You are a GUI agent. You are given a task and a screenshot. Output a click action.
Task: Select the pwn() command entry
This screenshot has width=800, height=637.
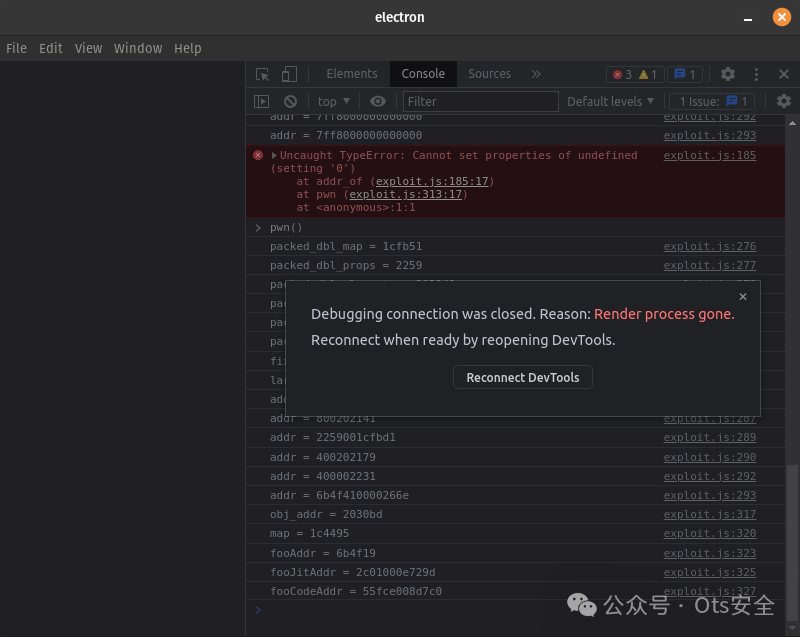click(x=286, y=227)
